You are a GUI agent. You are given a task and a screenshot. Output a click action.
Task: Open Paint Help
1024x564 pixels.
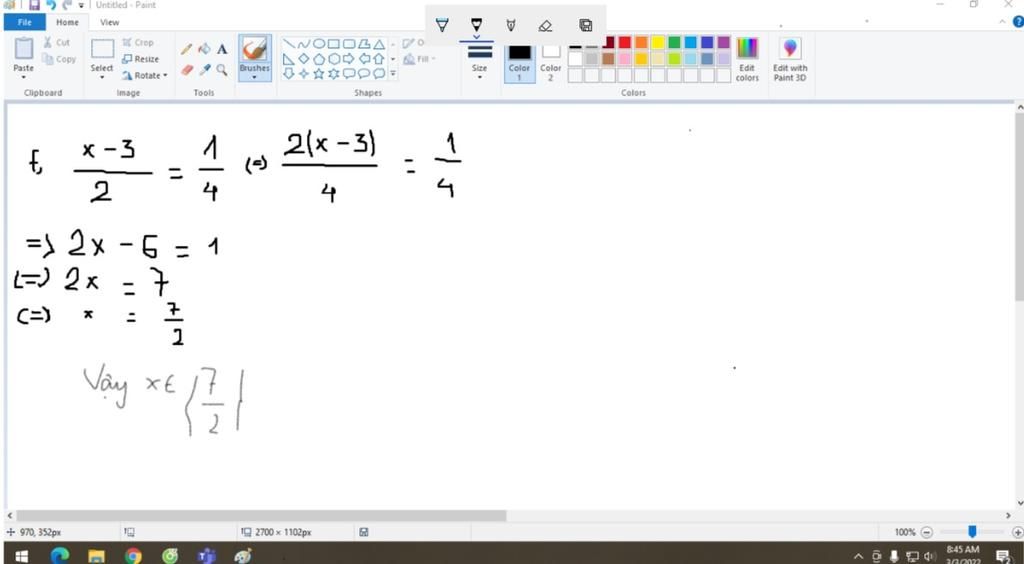(1017, 22)
